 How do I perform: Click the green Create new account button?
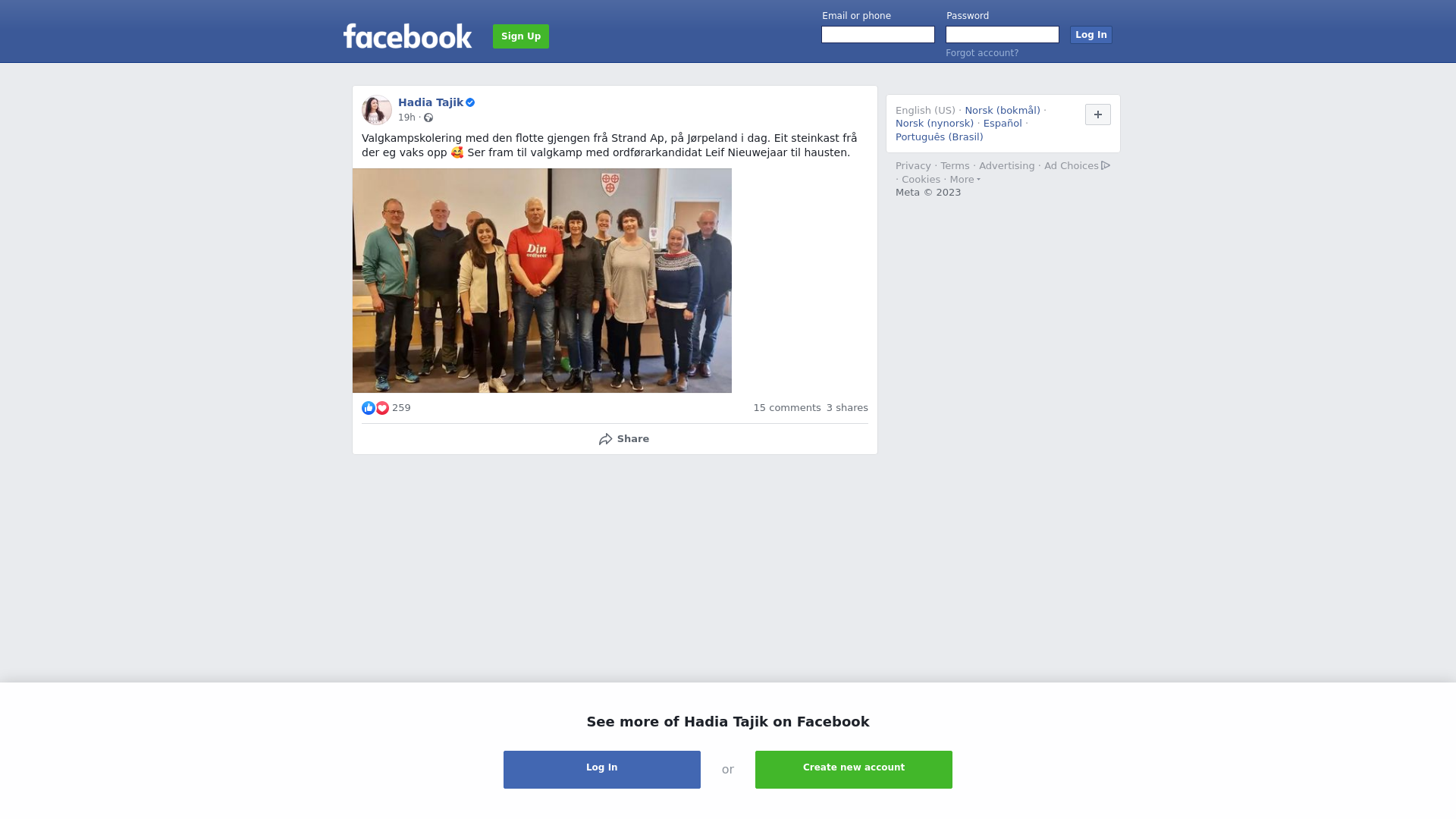pos(854,770)
